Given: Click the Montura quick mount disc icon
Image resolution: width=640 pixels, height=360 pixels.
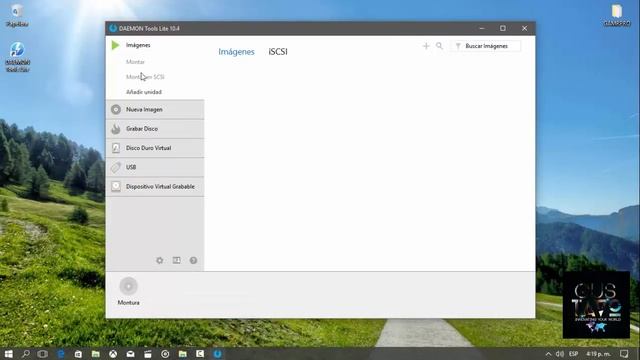Looking at the screenshot, I should [129, 286].
